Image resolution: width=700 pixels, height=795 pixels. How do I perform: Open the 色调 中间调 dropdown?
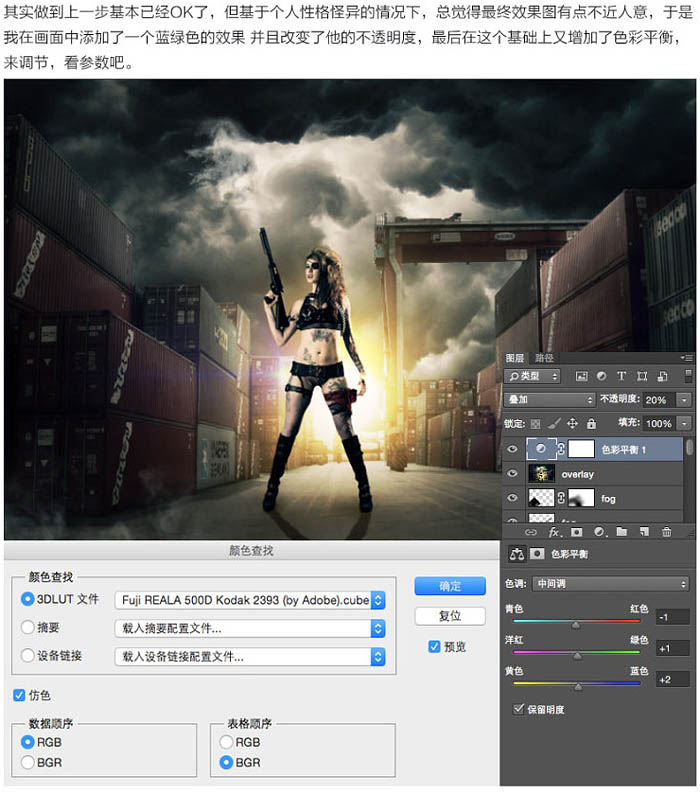pyautogui.click(x=610, y=584)
